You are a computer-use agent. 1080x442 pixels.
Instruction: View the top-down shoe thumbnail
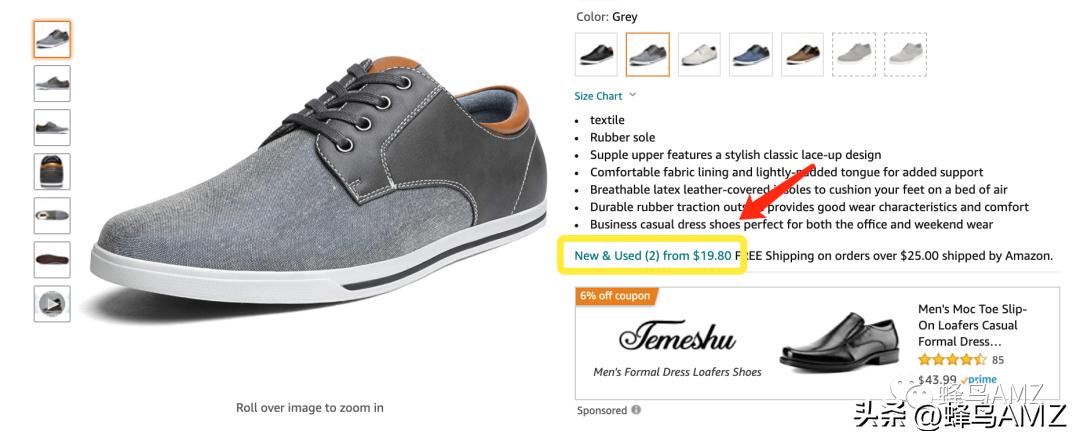(52, 216)
